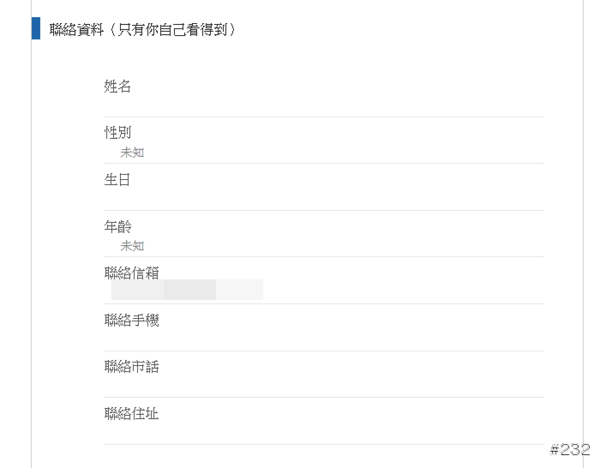The height and width of the screenshot is (468, 600).
Task: Click the 聯絡住址 field label
Action: pos(132,413)
